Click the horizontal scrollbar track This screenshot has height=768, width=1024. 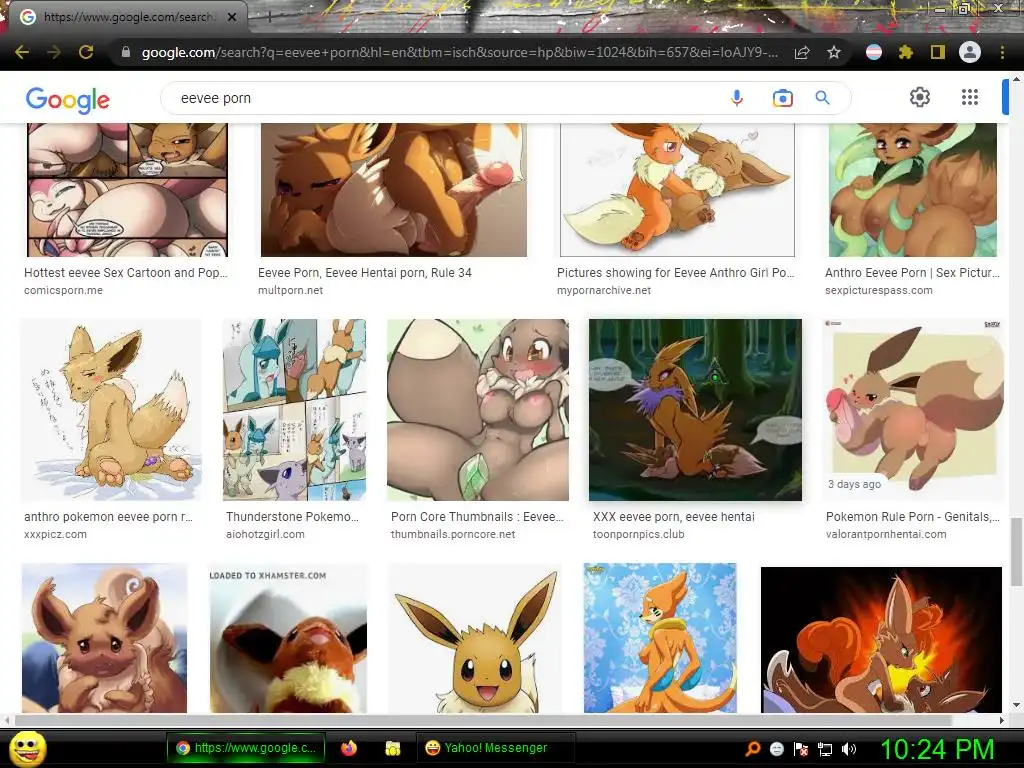(504, 720)
